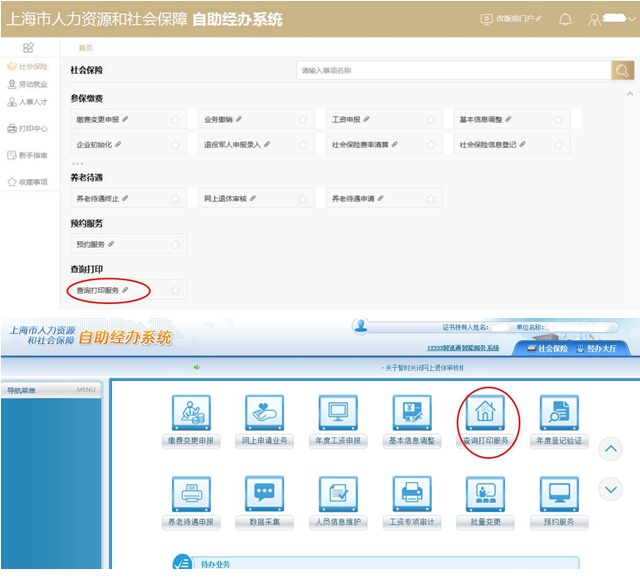Open 工资专项审计 printer icon
The height and width of the screenshot is (583, 640).
[412, 493]
